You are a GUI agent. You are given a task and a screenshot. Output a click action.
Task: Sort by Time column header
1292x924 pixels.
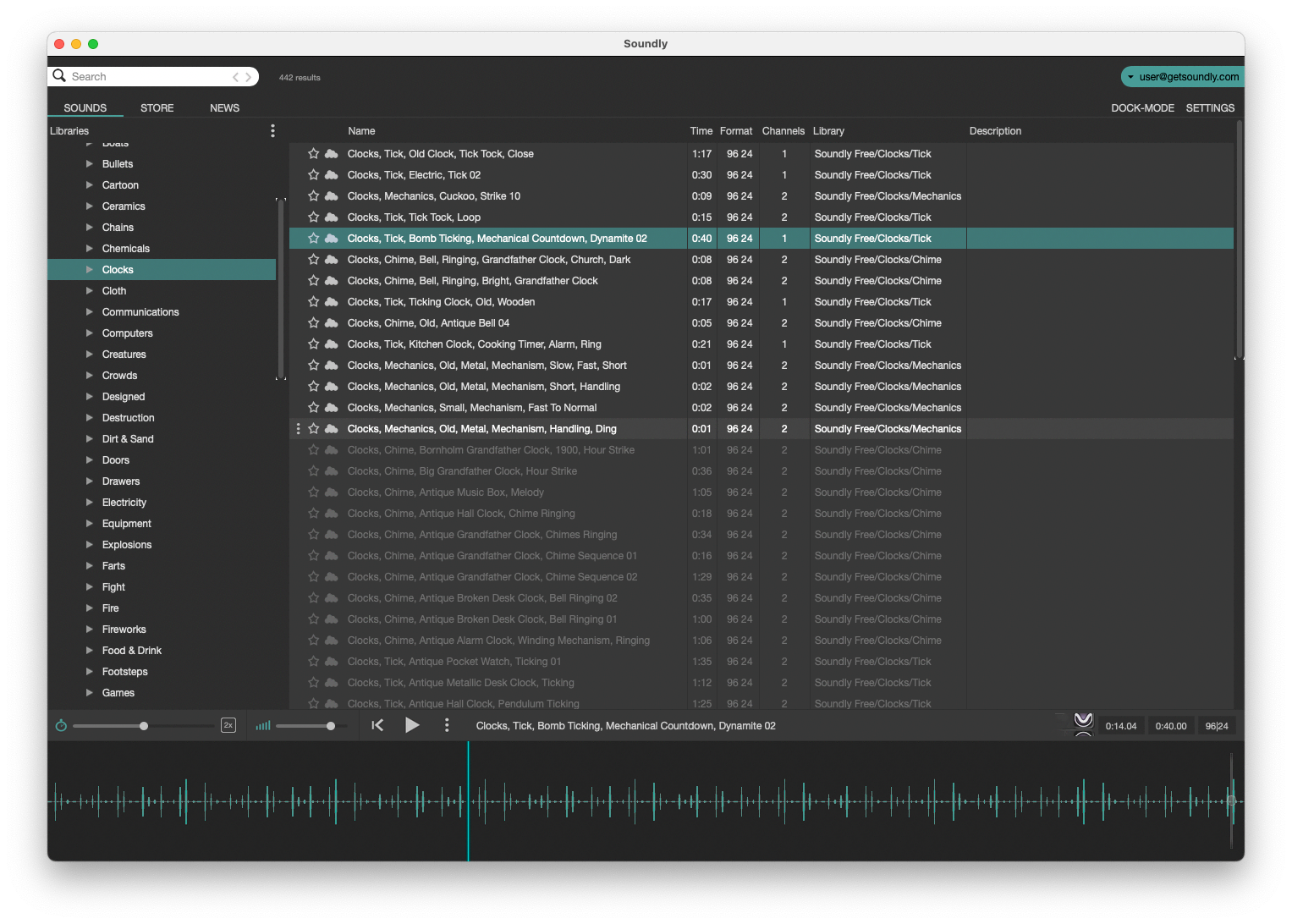point(701,131)
